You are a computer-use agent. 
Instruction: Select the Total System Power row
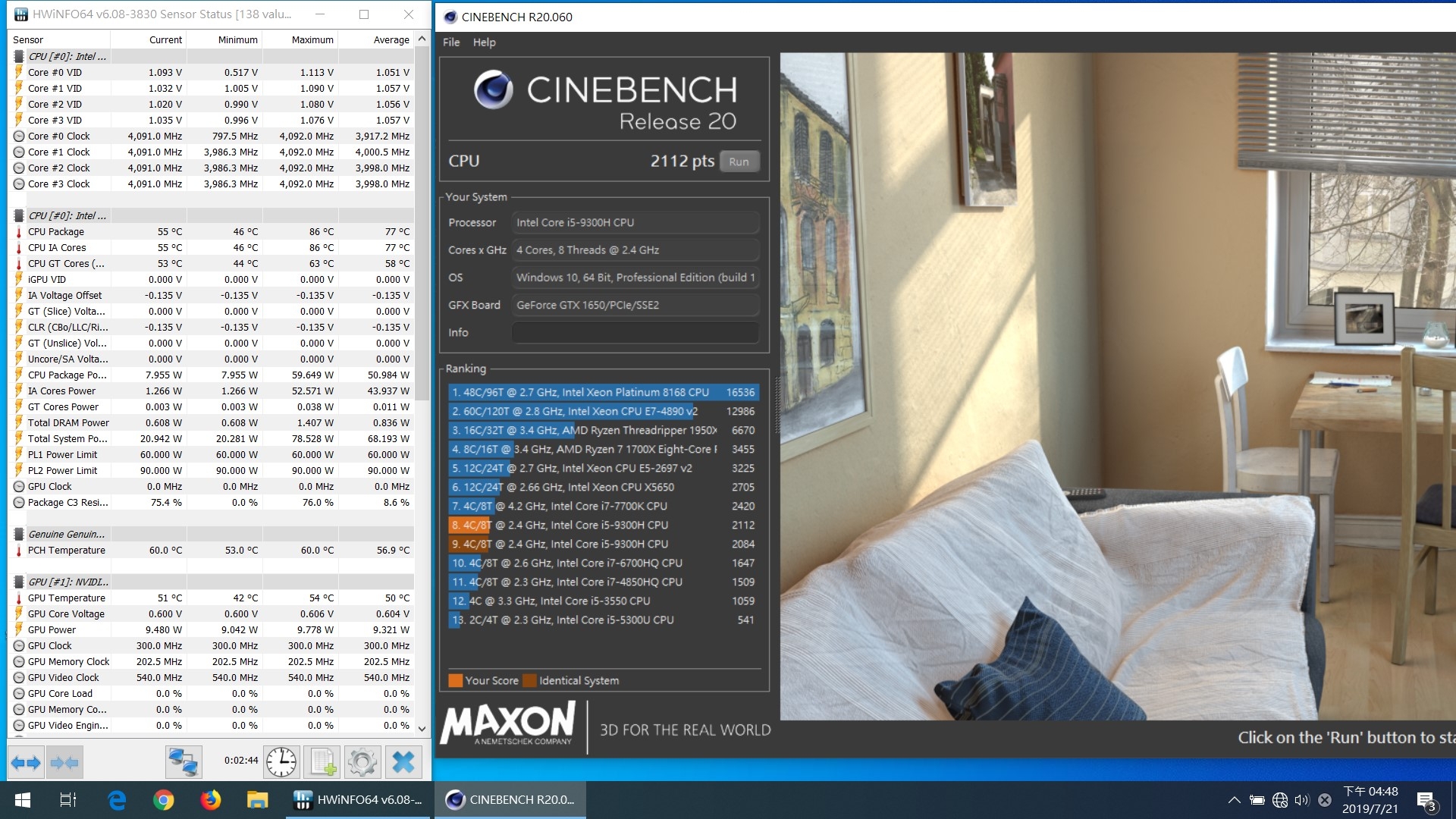point(212,438)
